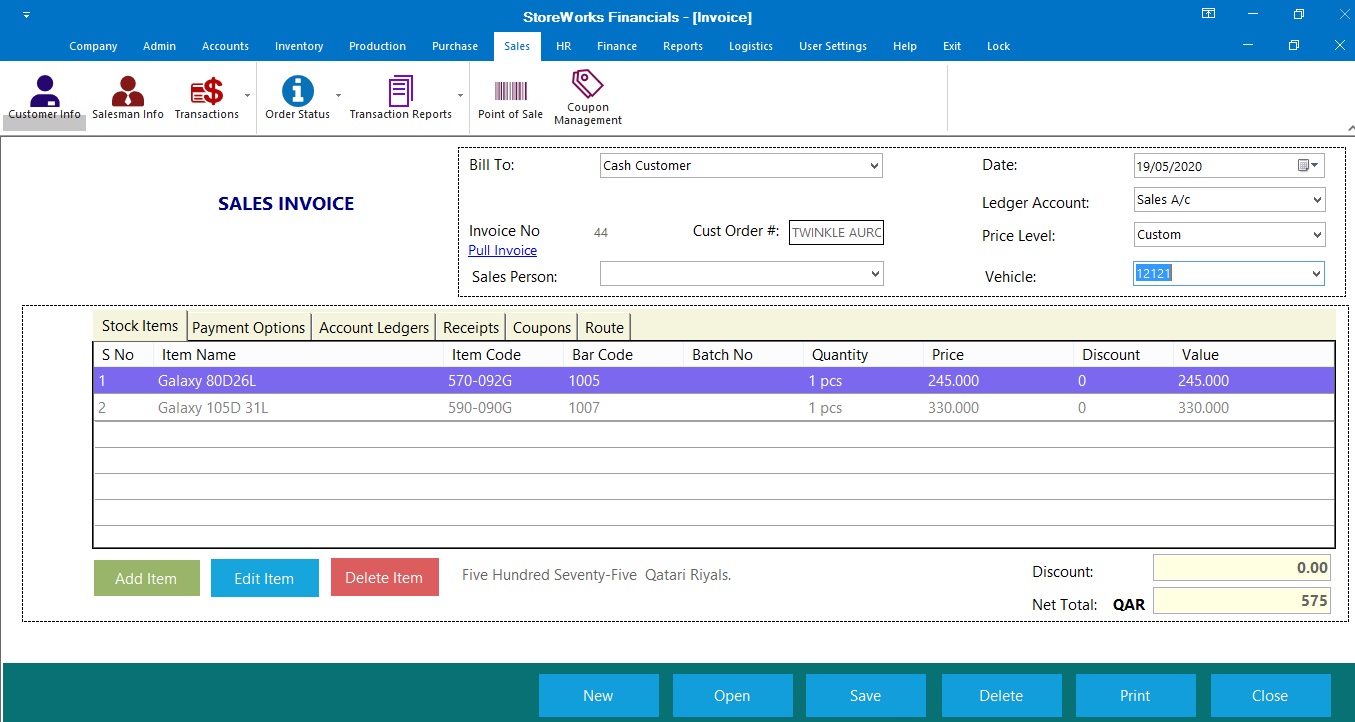Open Order Status info icon

297,91
